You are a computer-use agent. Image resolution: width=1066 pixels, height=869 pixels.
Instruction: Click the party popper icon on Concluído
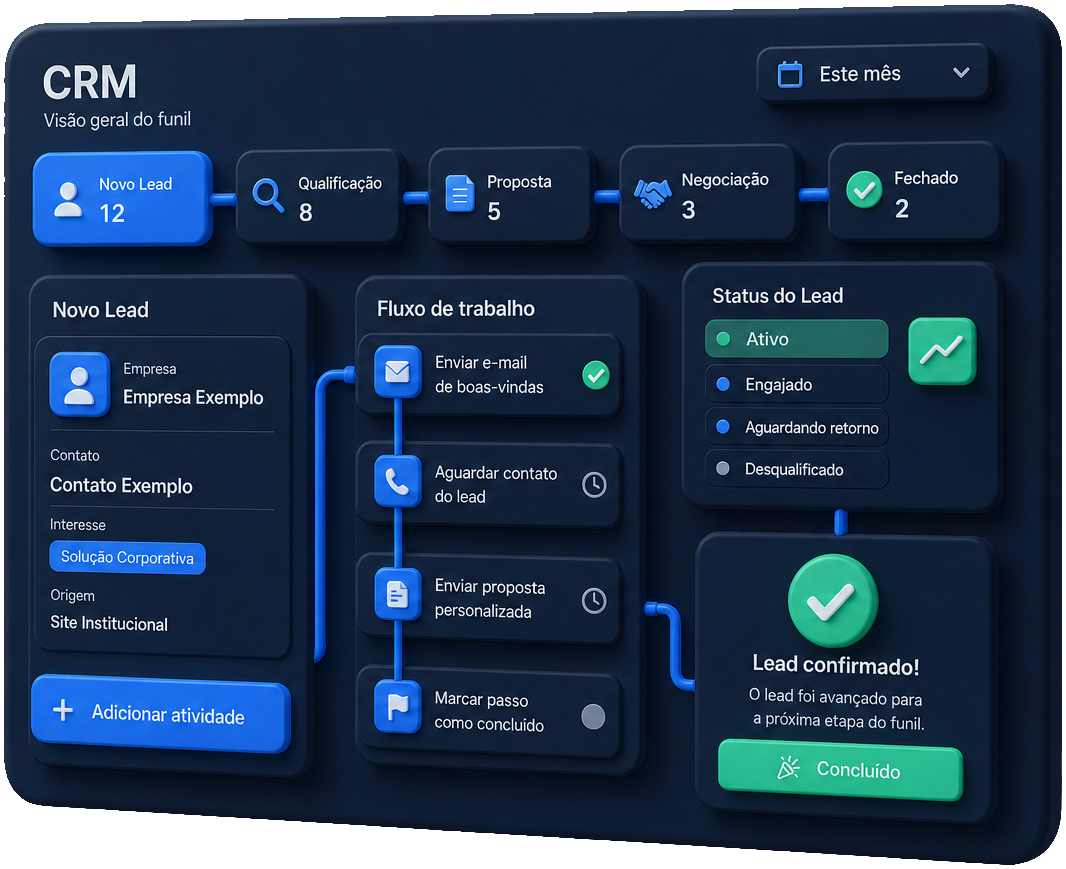point(788,768)
